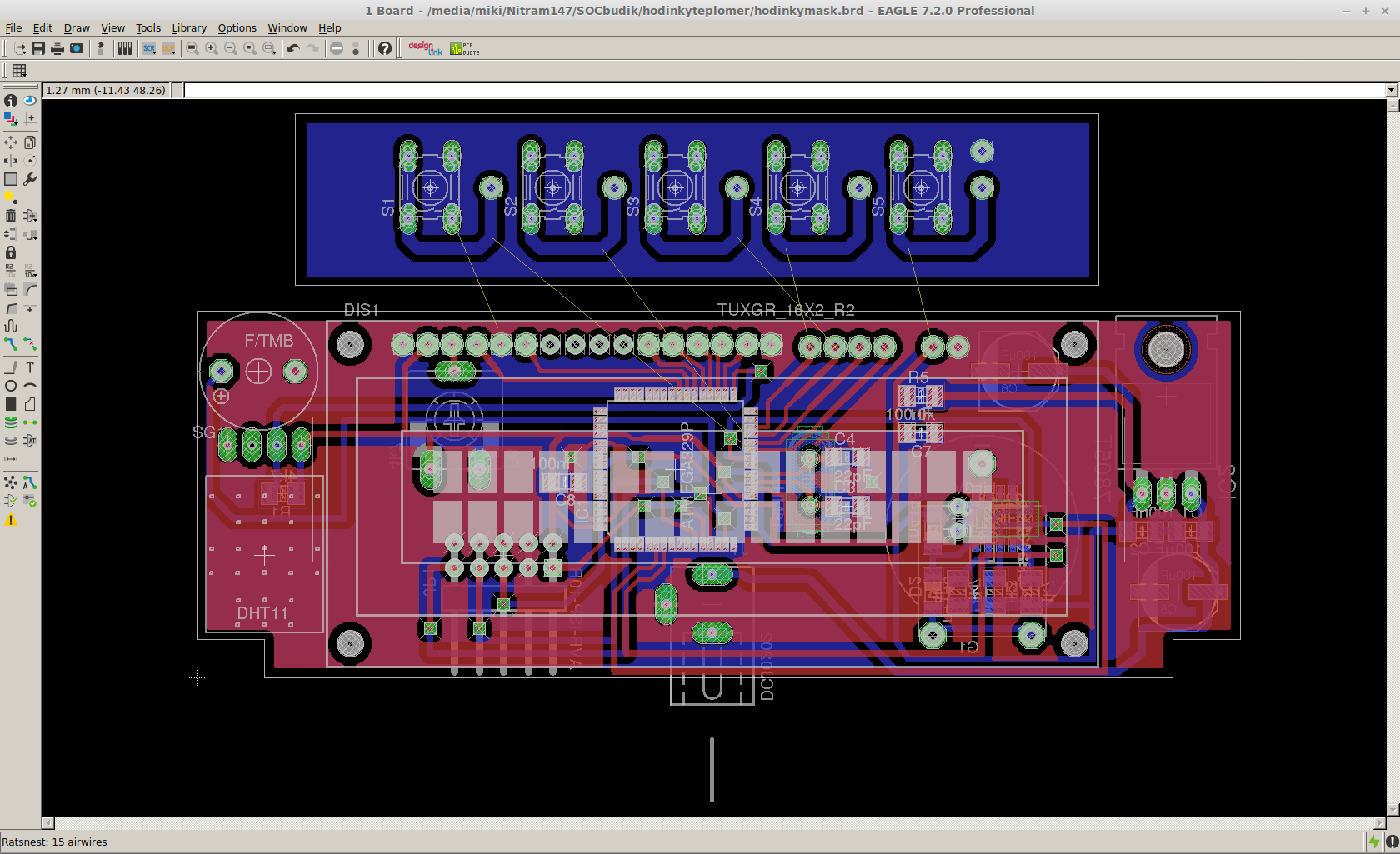Viewport: 1400px width, 854px height.
Task: Open the Grid settings icon
Action: click(19, 71)
